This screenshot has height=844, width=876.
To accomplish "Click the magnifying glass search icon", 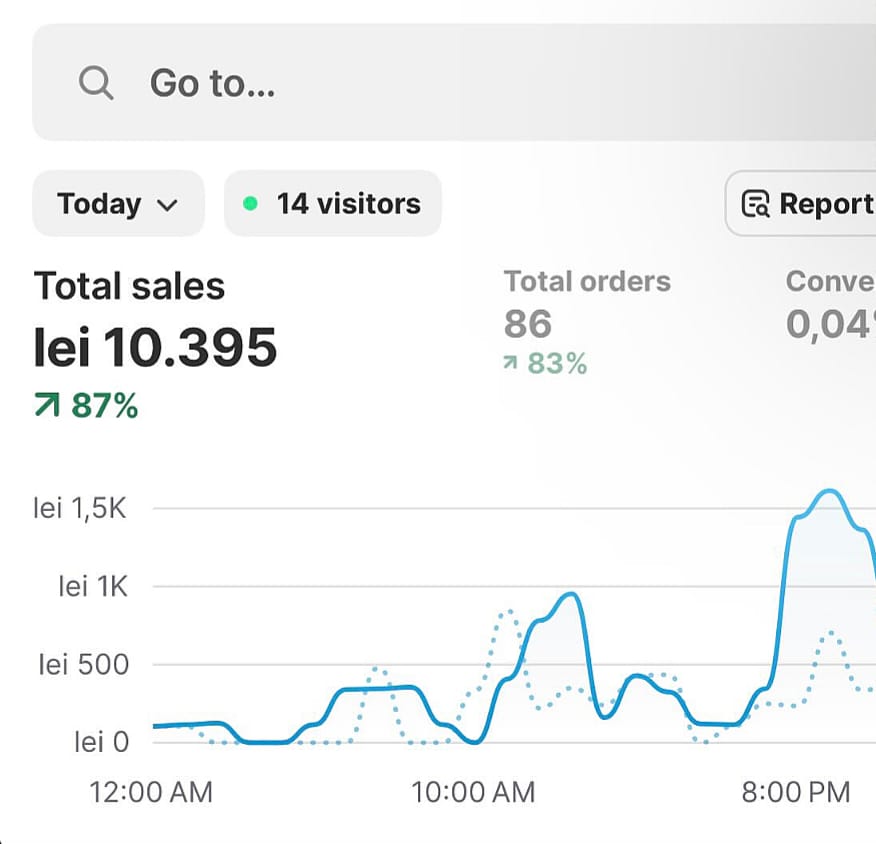I will [96, 83].
